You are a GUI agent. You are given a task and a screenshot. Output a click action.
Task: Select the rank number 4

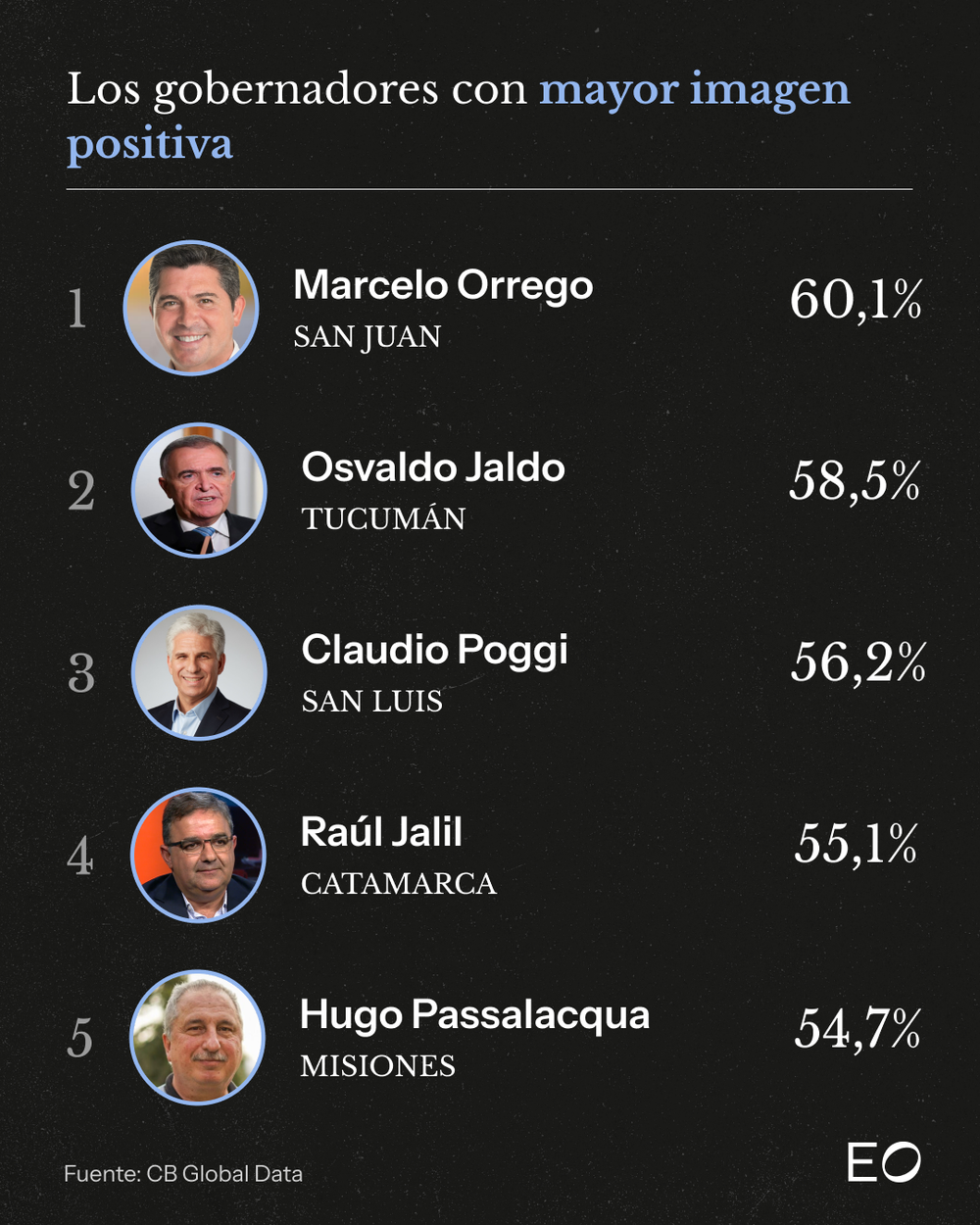(80, 857)
